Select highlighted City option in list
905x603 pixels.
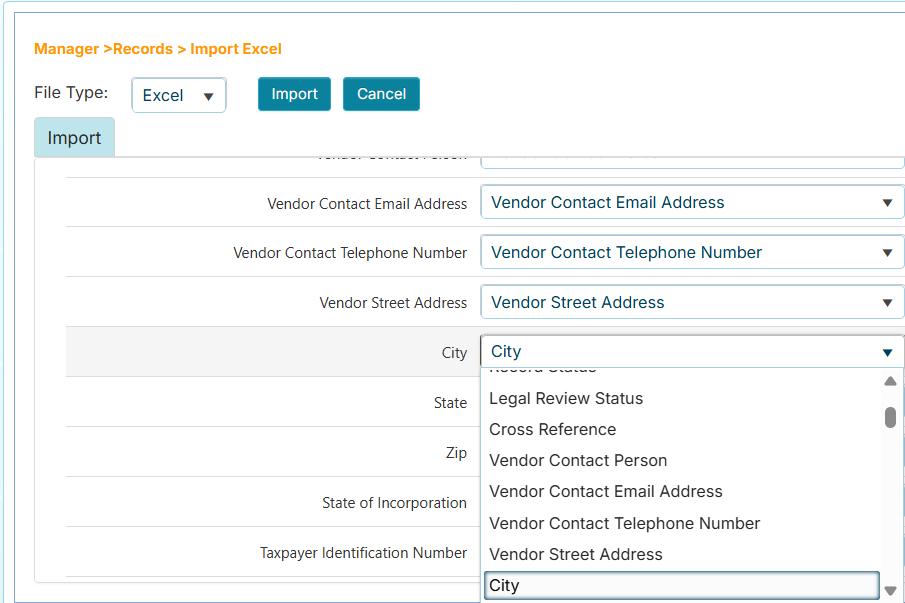682,585
